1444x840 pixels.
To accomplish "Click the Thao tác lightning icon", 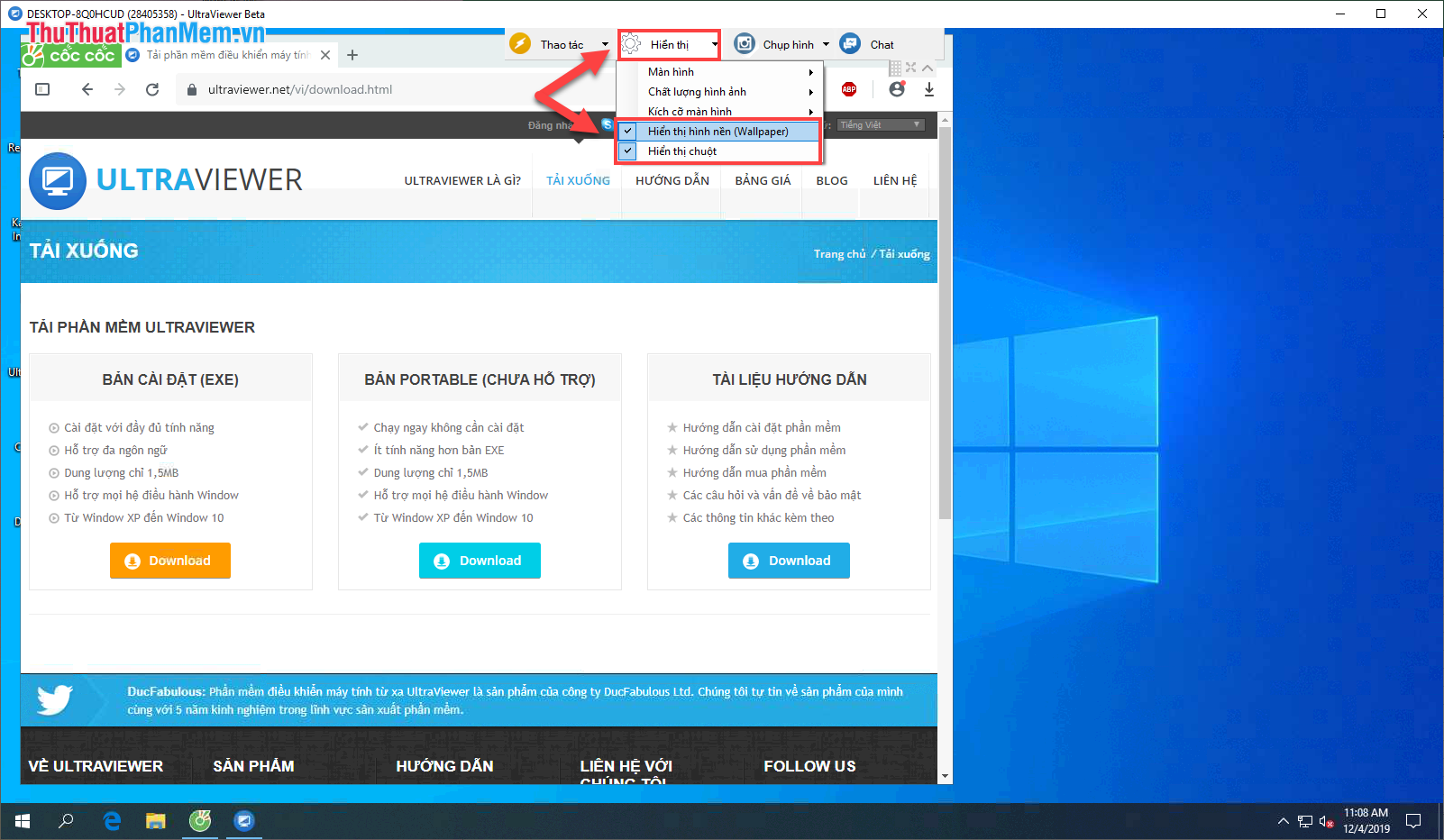I will point(520,43).
